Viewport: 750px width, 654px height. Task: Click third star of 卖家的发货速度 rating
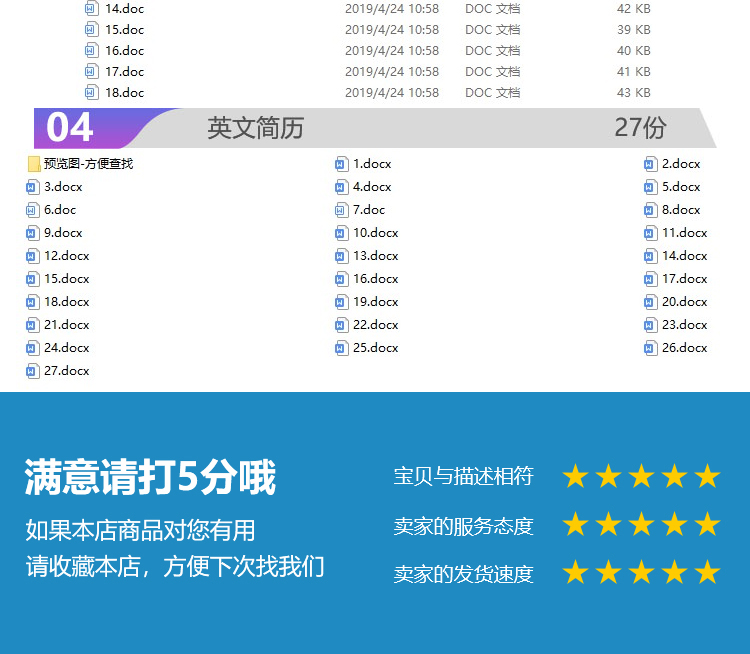[641, 572]
